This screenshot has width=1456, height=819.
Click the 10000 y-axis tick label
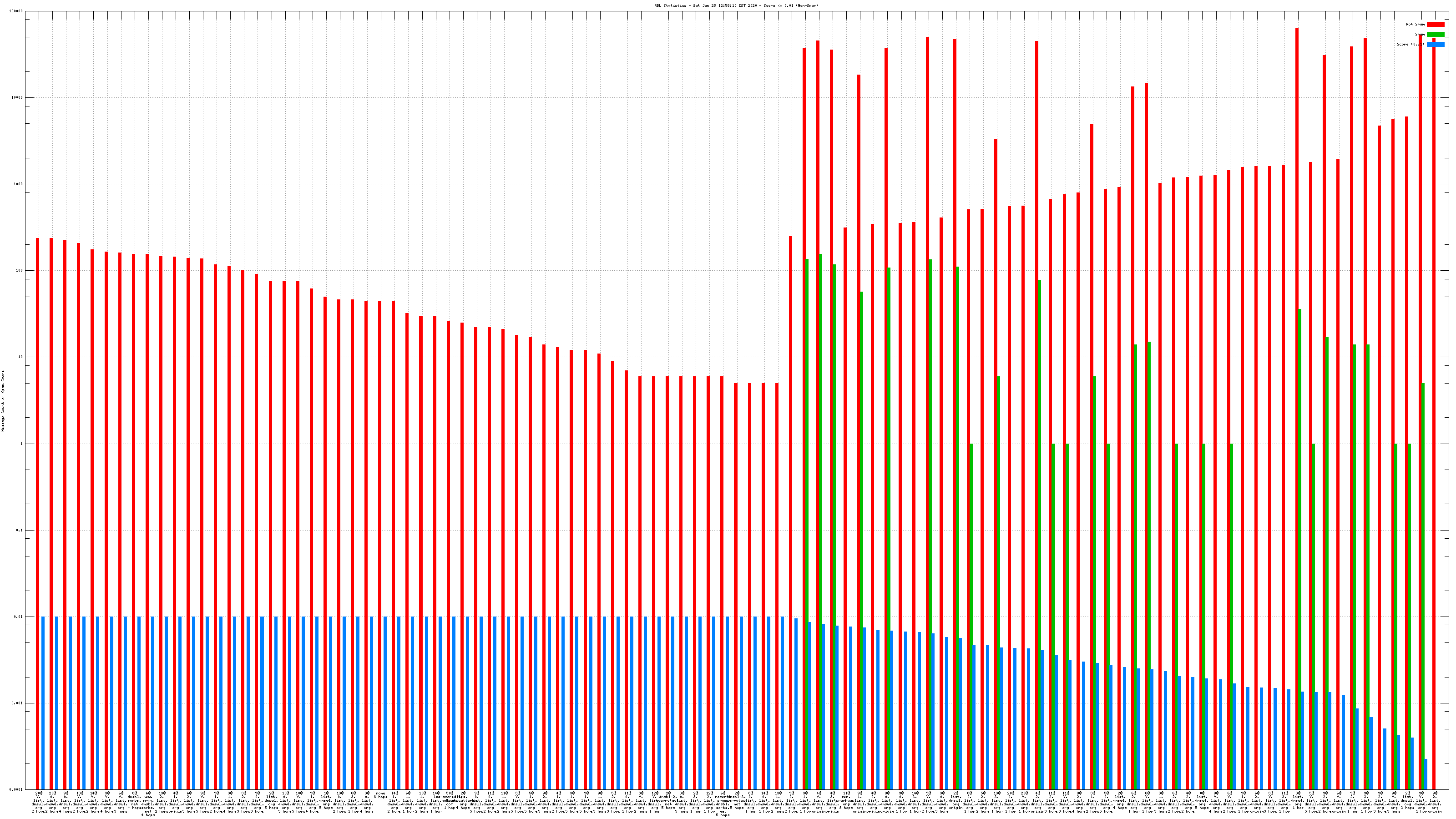[17, 98]
